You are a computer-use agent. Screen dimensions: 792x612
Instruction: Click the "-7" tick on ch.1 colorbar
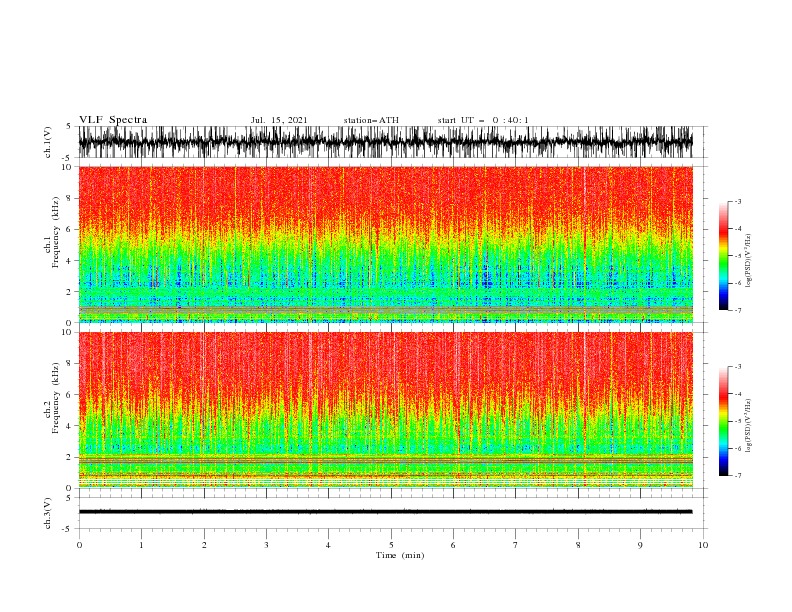click(x=738, y=310)
